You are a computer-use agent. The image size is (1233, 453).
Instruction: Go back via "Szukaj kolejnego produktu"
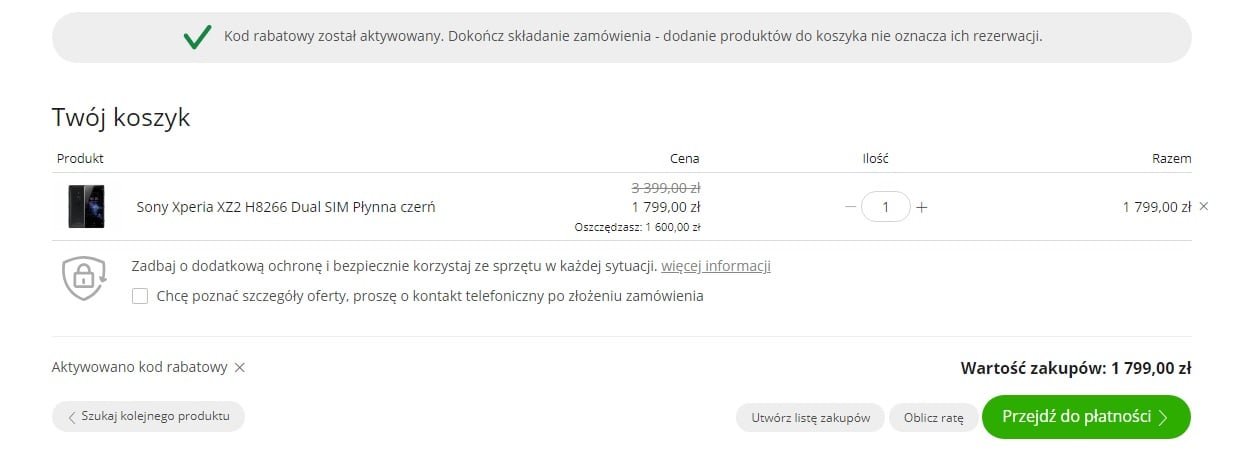(x=148, y=416)
